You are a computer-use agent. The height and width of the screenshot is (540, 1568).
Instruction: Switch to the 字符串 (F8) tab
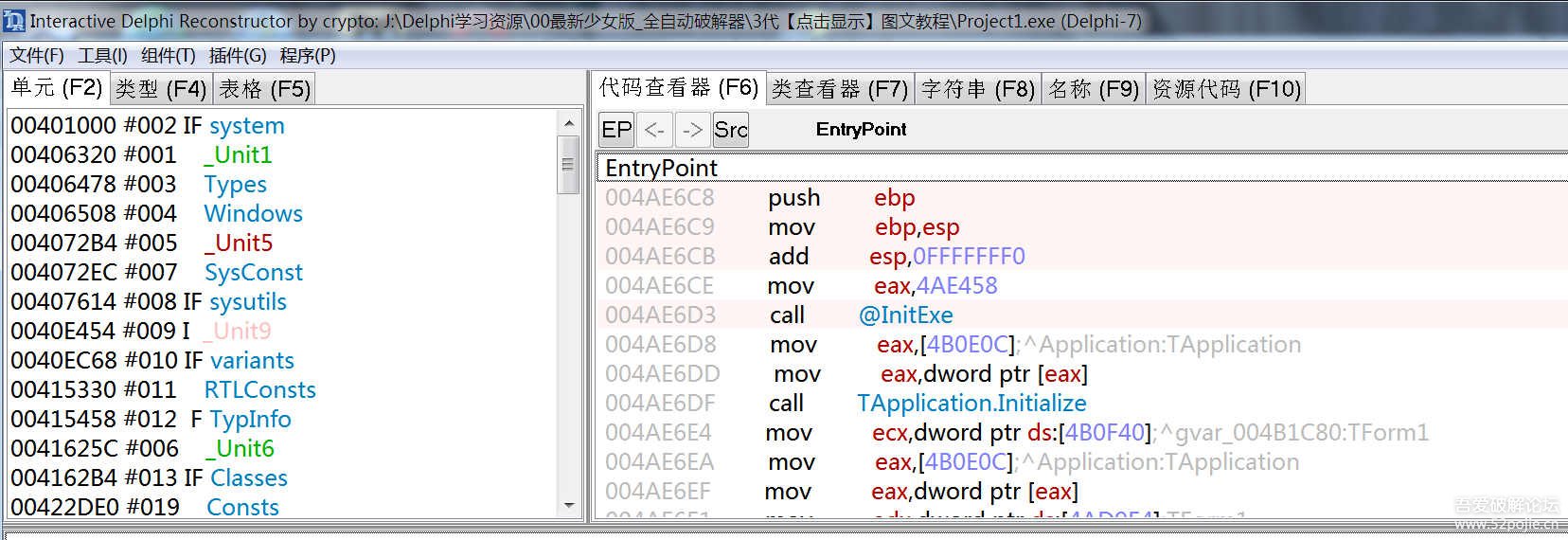(978, 89)
